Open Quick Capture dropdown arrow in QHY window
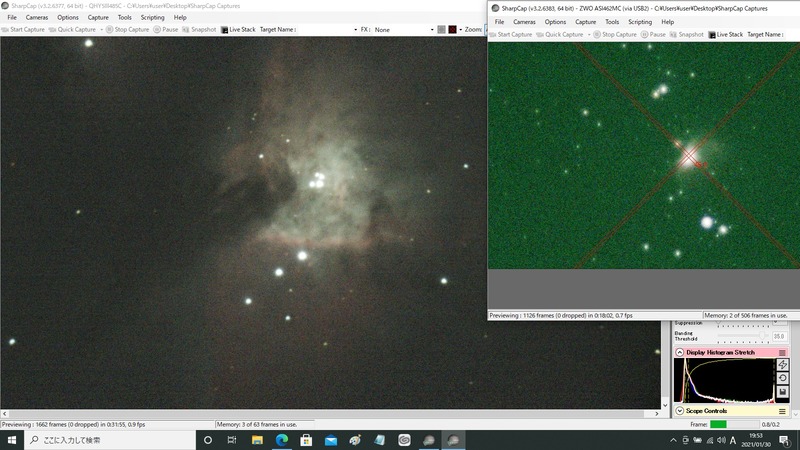Viewport: 800px width, 450px height. [101, 30]
